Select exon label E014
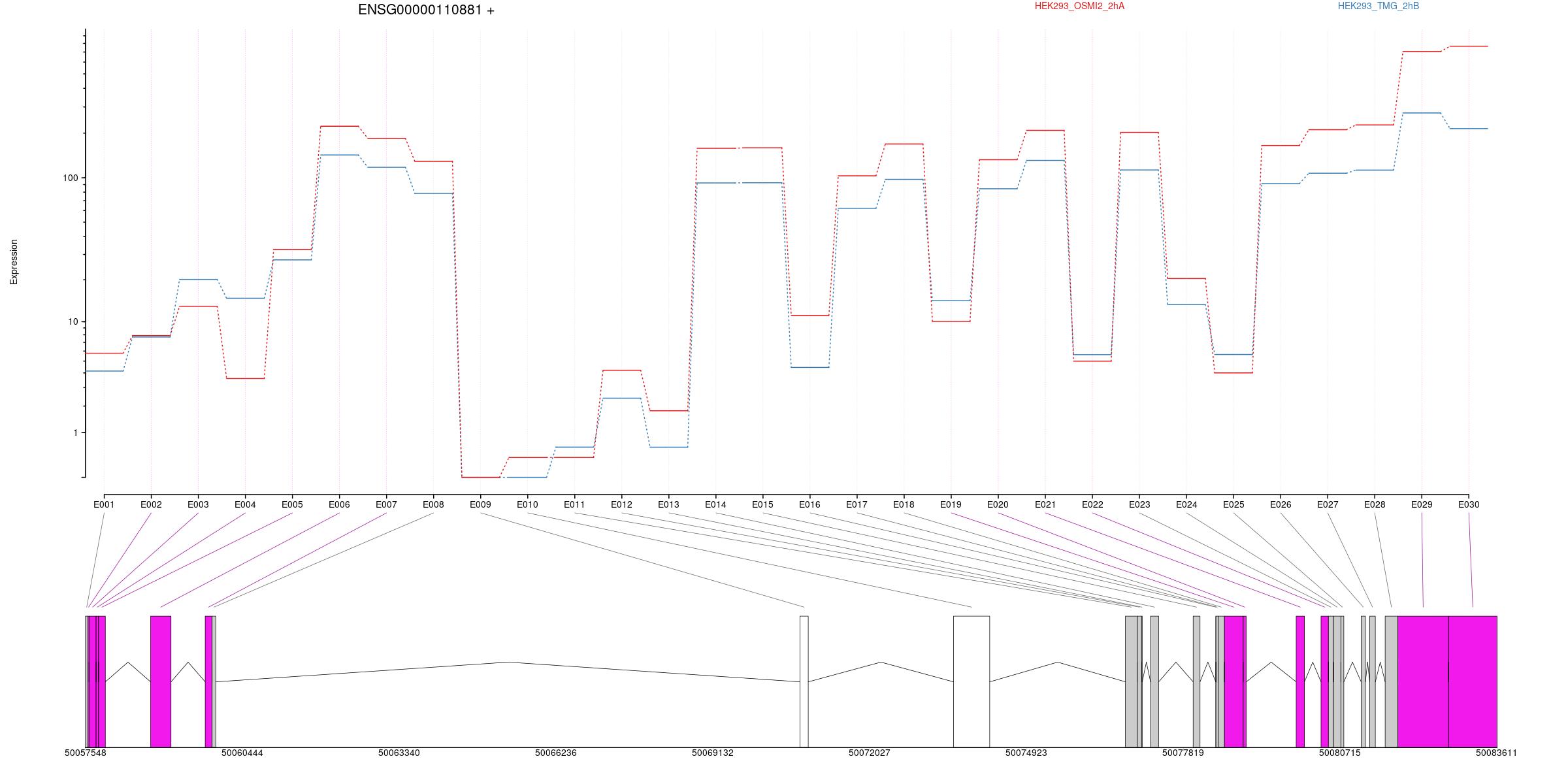The height and width of the screenshot is (784, 1568). coord(715,504)
